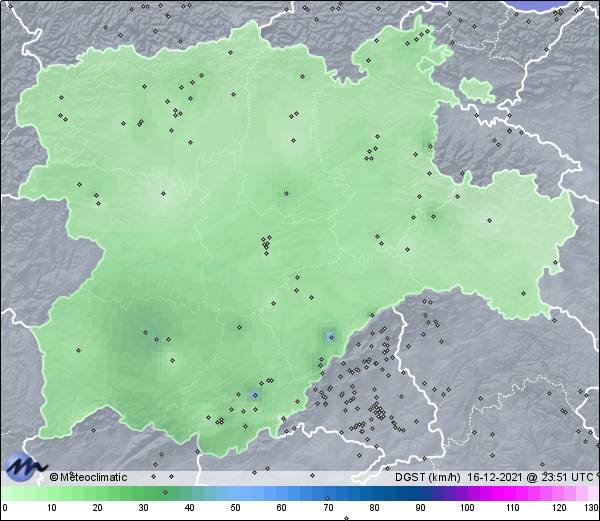Click the station diamond overlapping the color scale at 35
600x521 pixels.
pos(165,492)
